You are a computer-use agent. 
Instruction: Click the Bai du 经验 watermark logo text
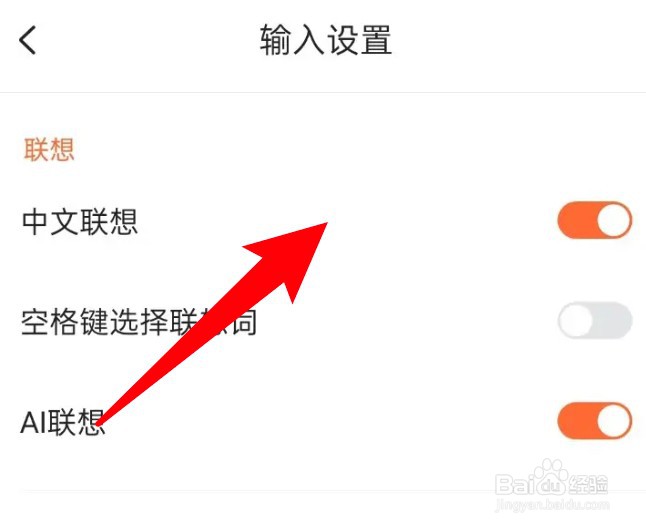552,485
